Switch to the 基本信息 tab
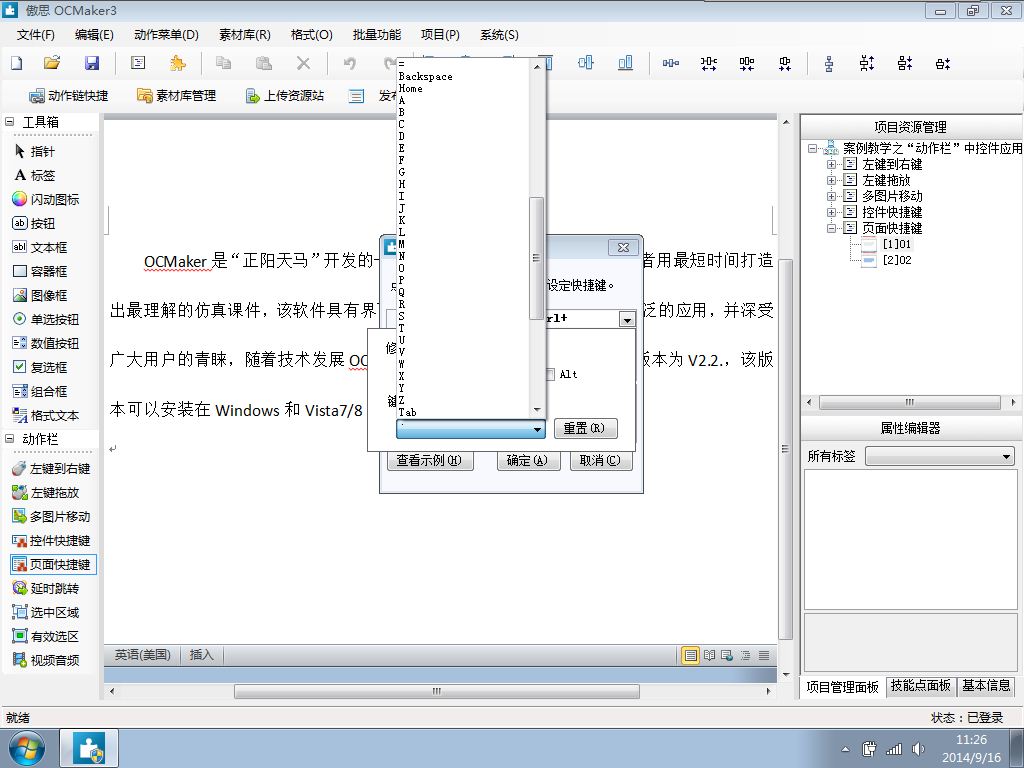 point(985,686)
